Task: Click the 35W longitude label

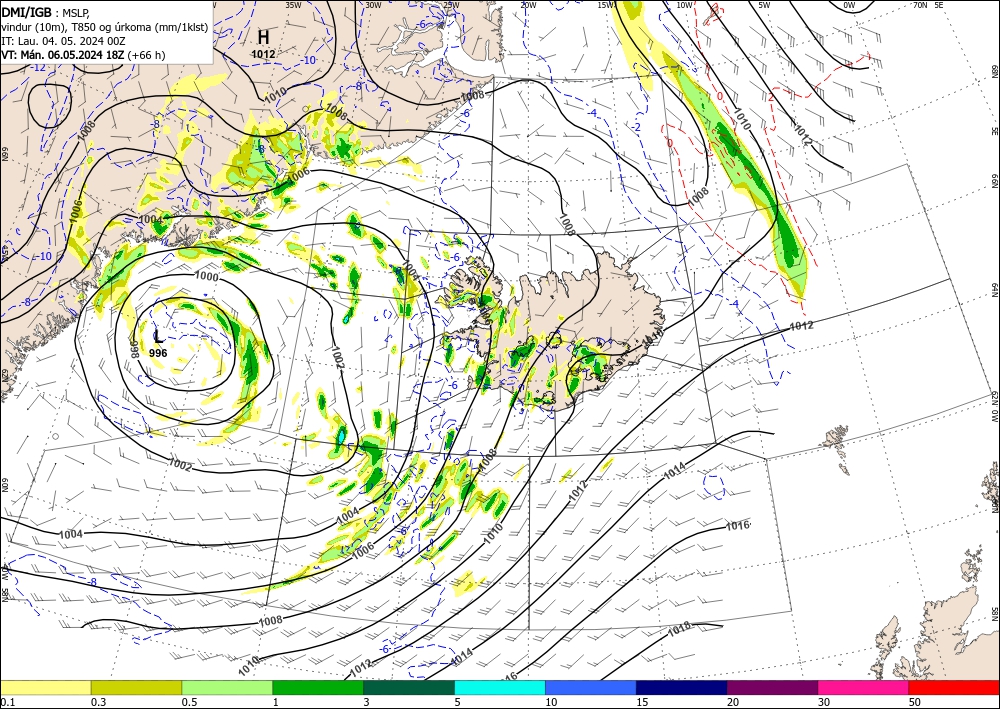Action: click(x=293, y=5)
